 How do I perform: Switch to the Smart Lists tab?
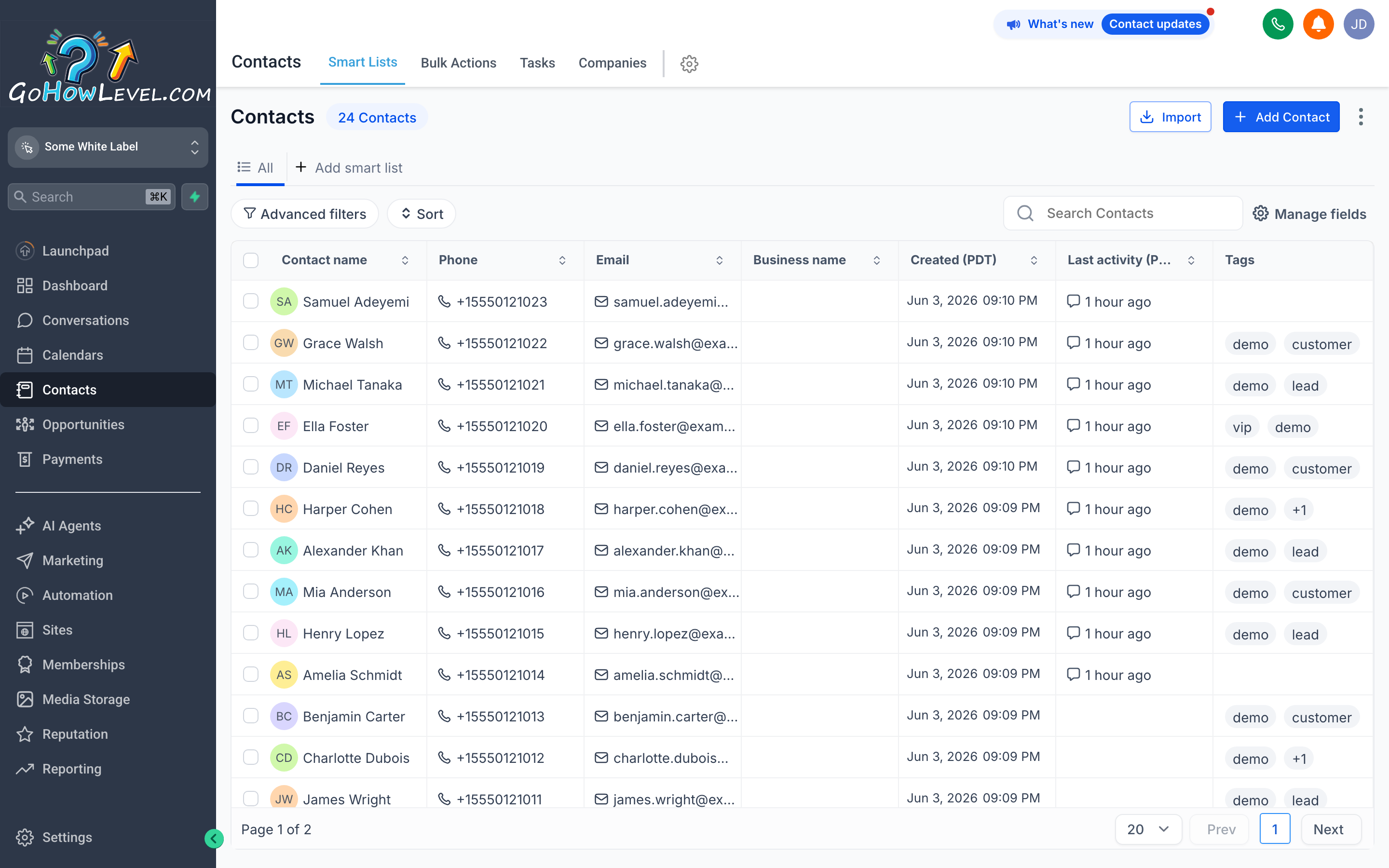pos(362,63)
